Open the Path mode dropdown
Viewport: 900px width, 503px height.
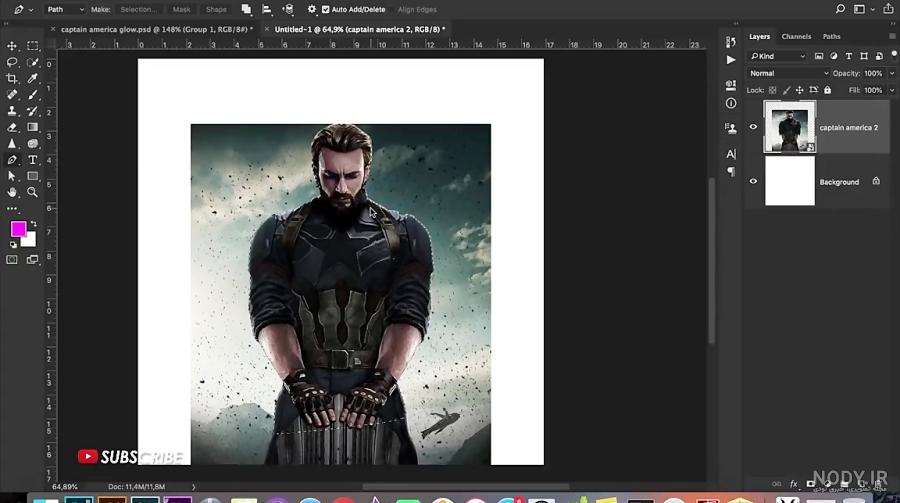[65, 9]
